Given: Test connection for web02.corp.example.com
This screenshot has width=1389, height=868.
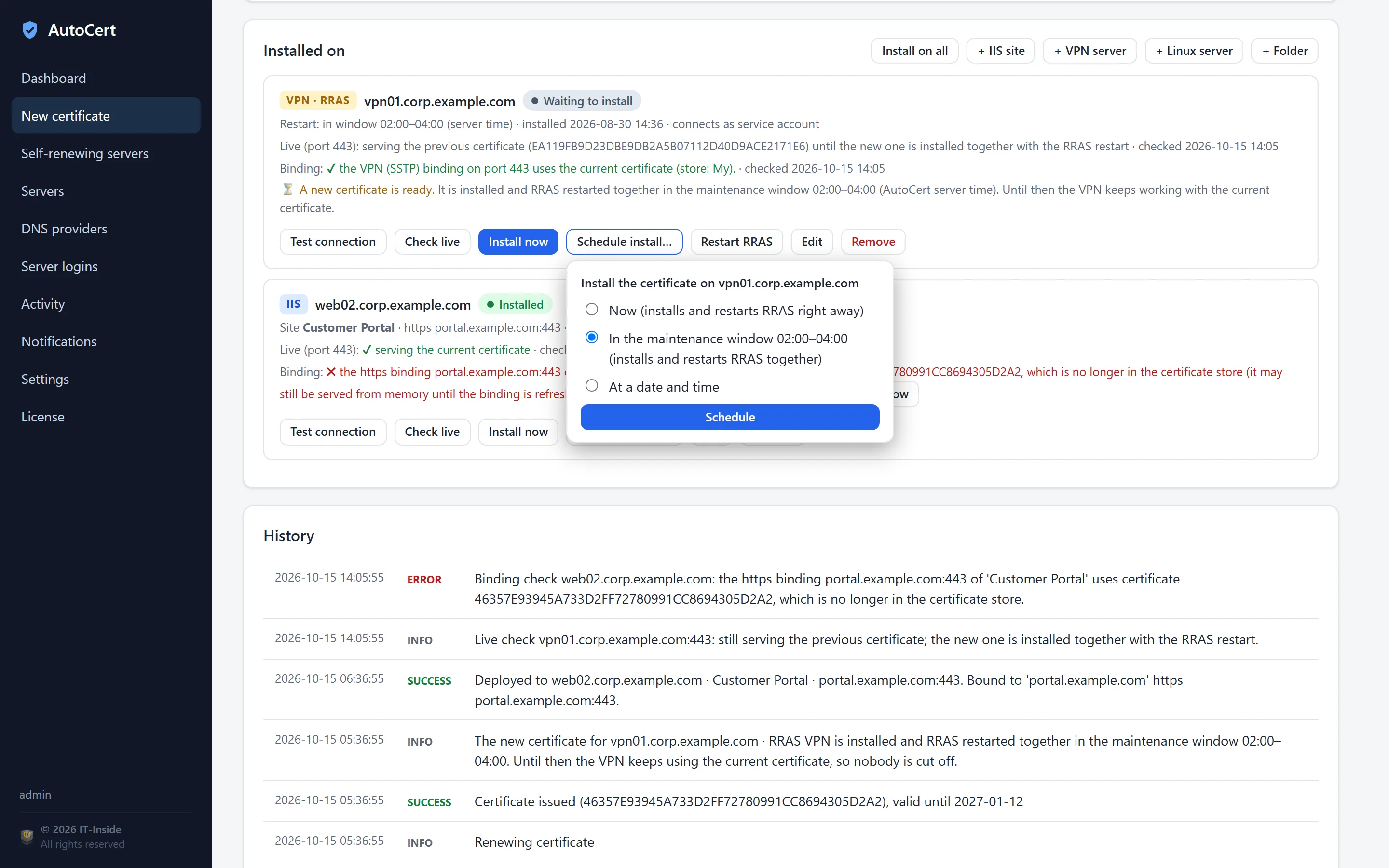Looking at the screenshot, I should click(333, 432).
